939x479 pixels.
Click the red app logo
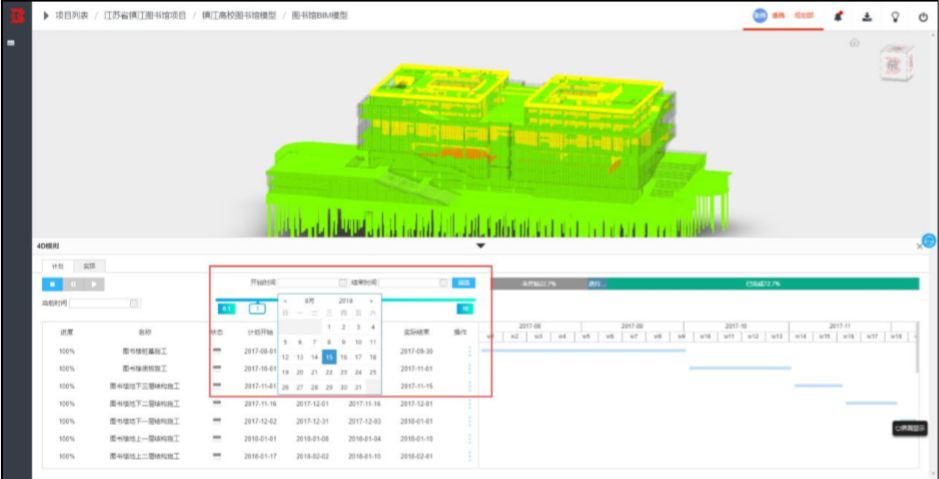pyautogui.click(x=17, y=16)
